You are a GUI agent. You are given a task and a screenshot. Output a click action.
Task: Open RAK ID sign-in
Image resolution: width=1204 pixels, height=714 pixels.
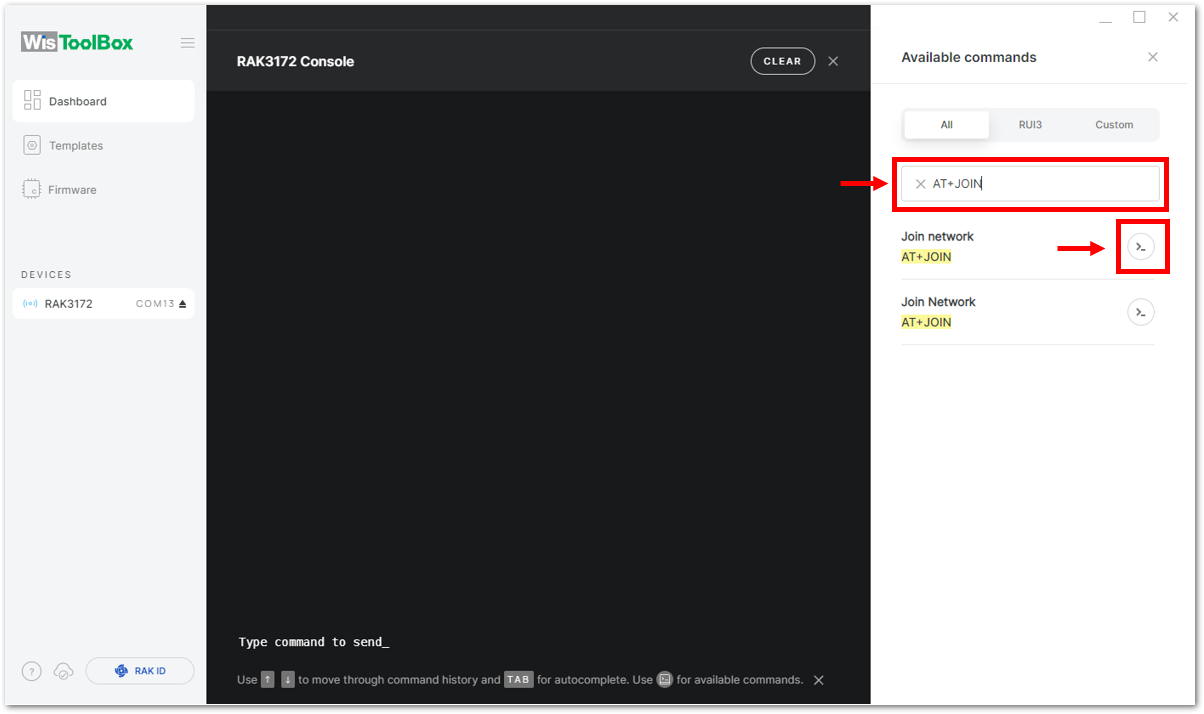(140, 671)
